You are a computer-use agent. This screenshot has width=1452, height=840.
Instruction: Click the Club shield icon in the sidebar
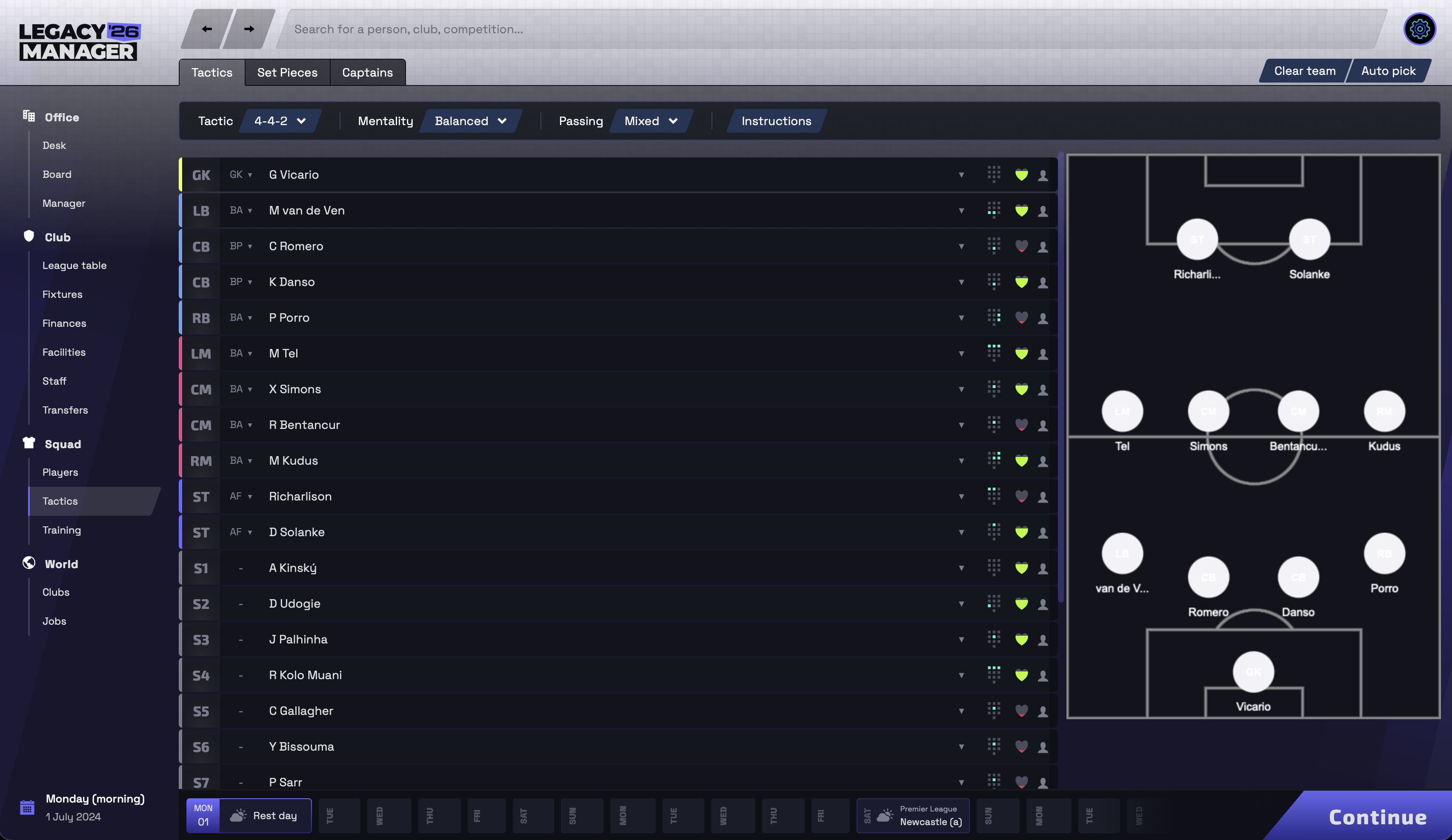click(x=29, y=236)
